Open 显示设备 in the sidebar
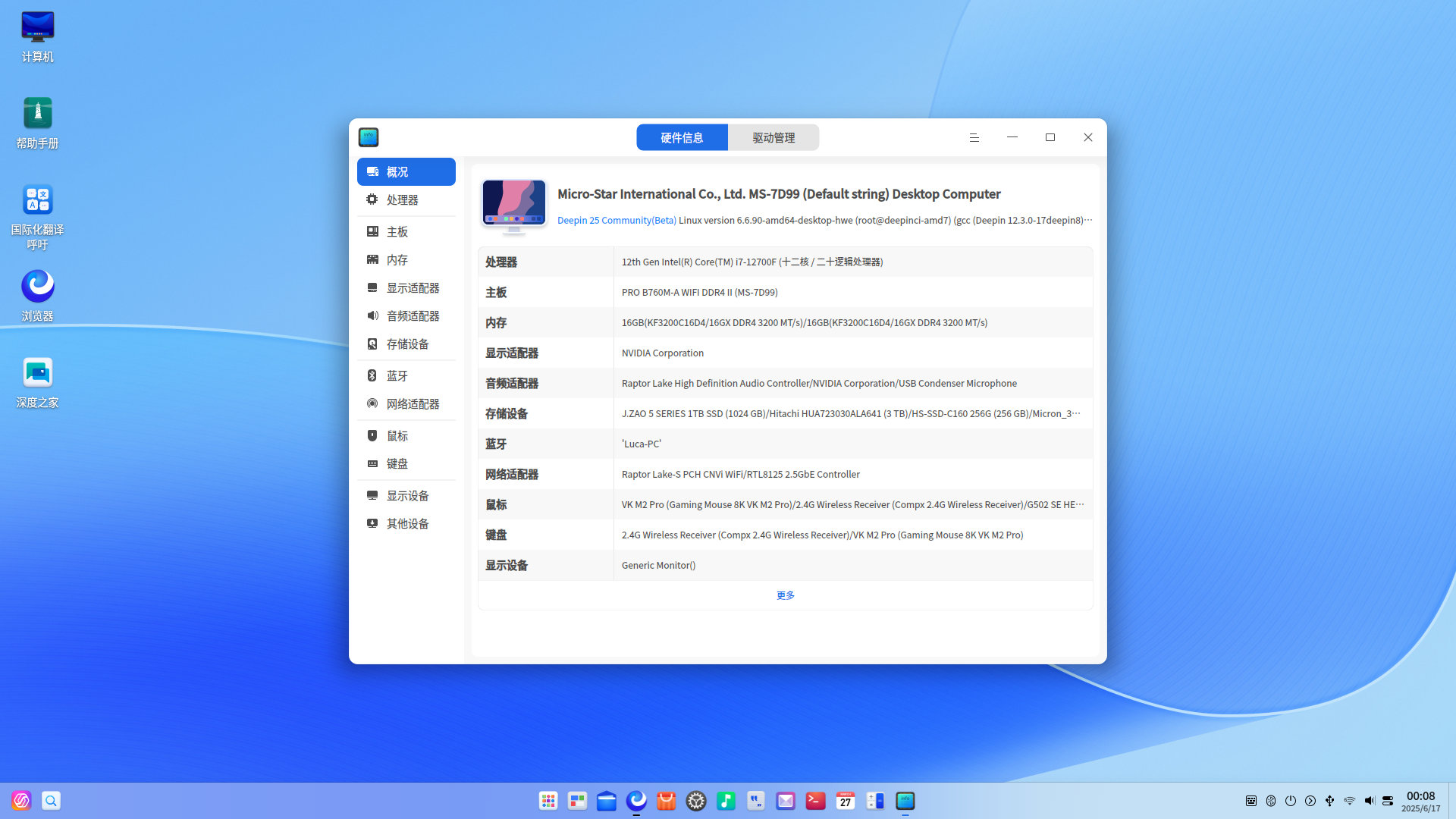The height and width of the screenshot is (819, 1456). 406,496
